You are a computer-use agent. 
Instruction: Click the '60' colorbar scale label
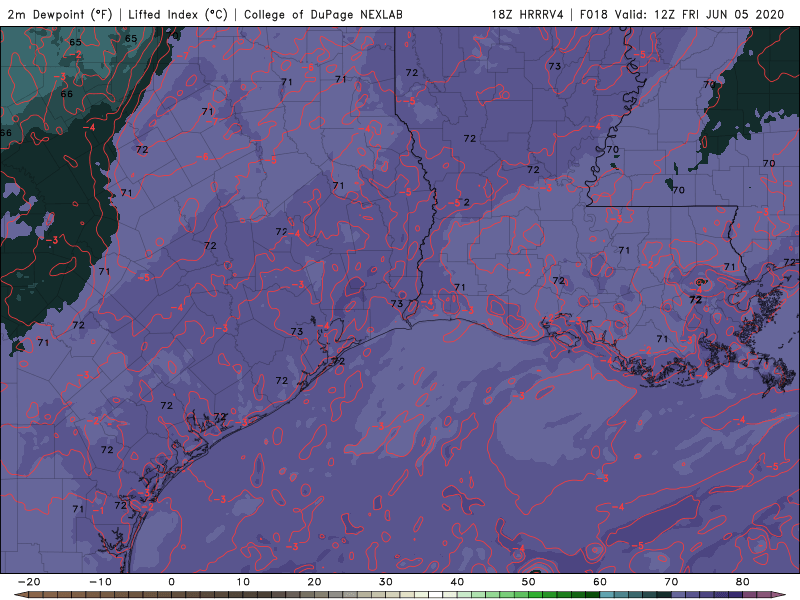pos(600,582)
